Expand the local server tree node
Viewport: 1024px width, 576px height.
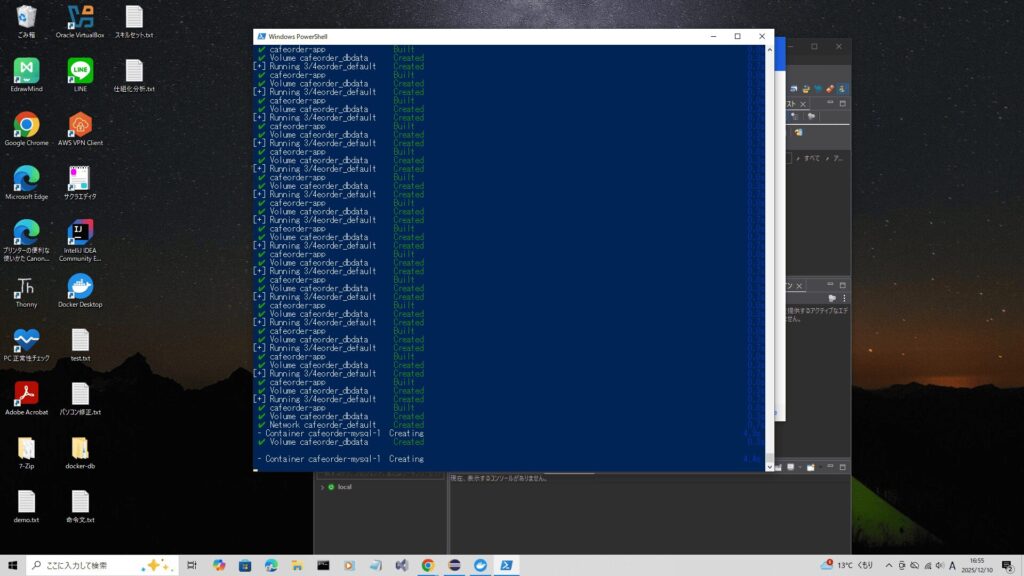[322, 487]
